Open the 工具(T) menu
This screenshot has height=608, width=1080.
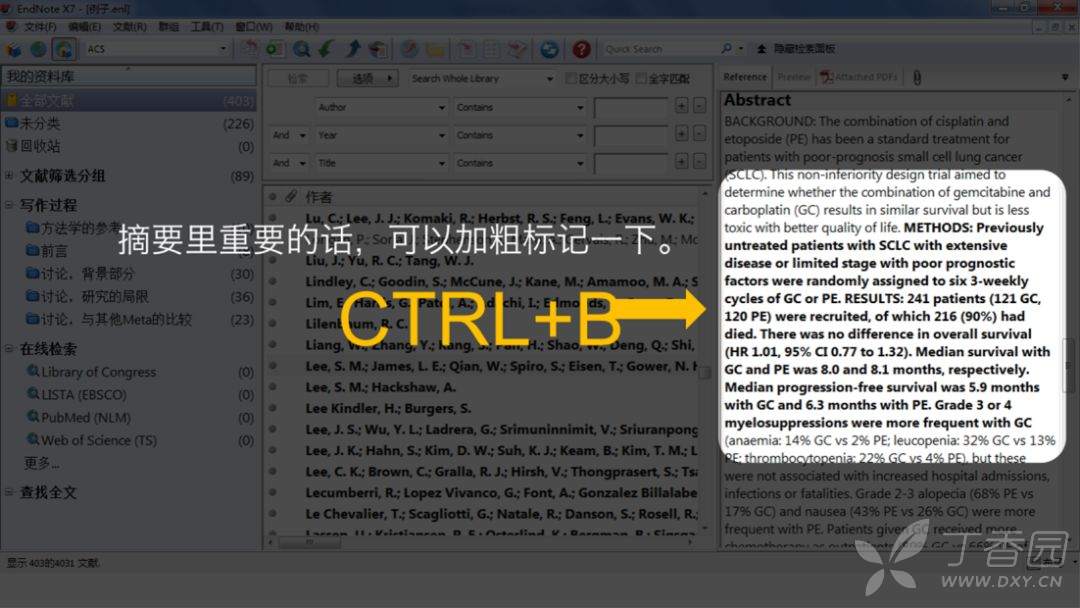point(207,26)
